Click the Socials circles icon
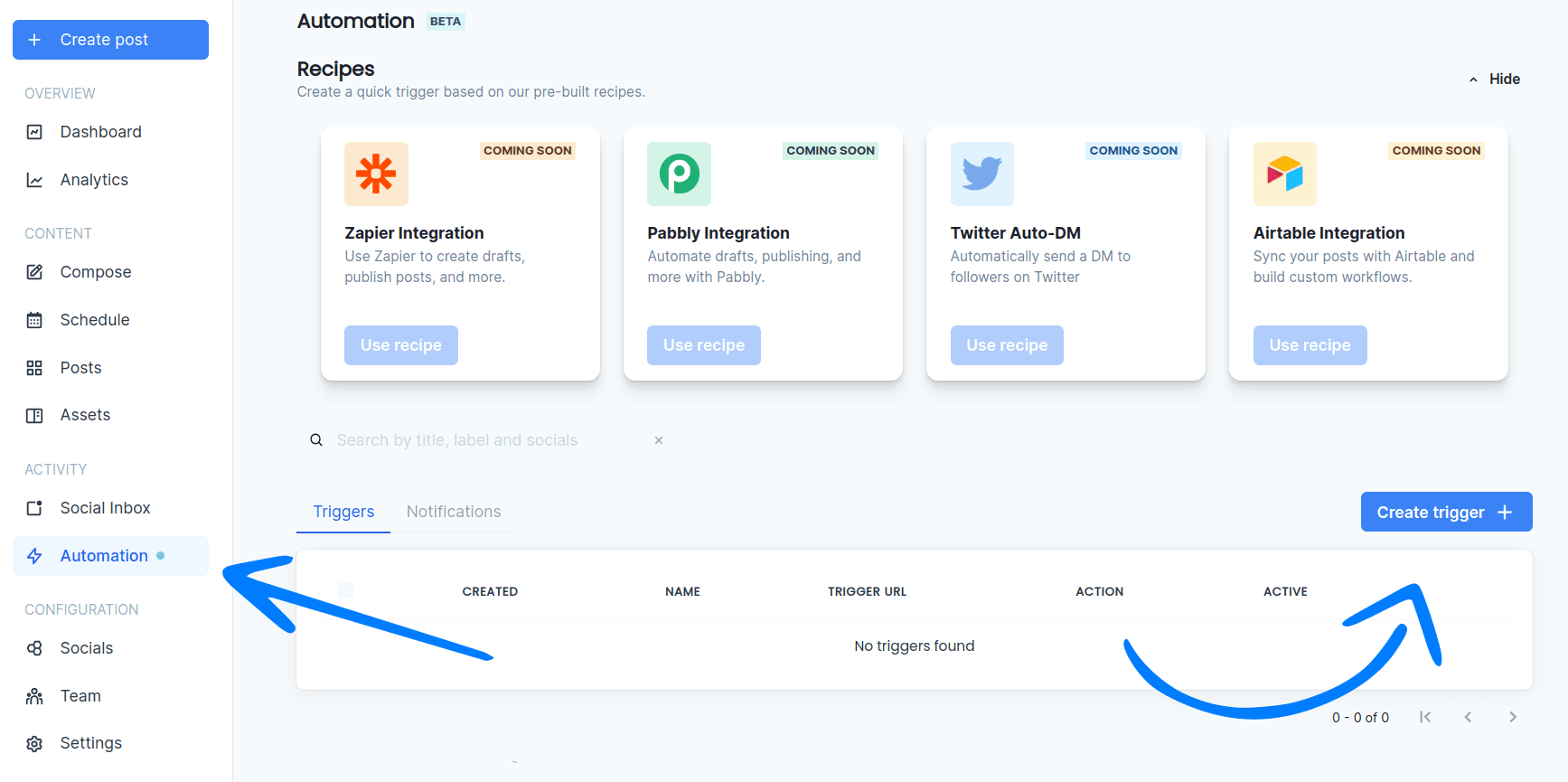1568x782 pixels. pyautogui.click(x=34, y=648)
